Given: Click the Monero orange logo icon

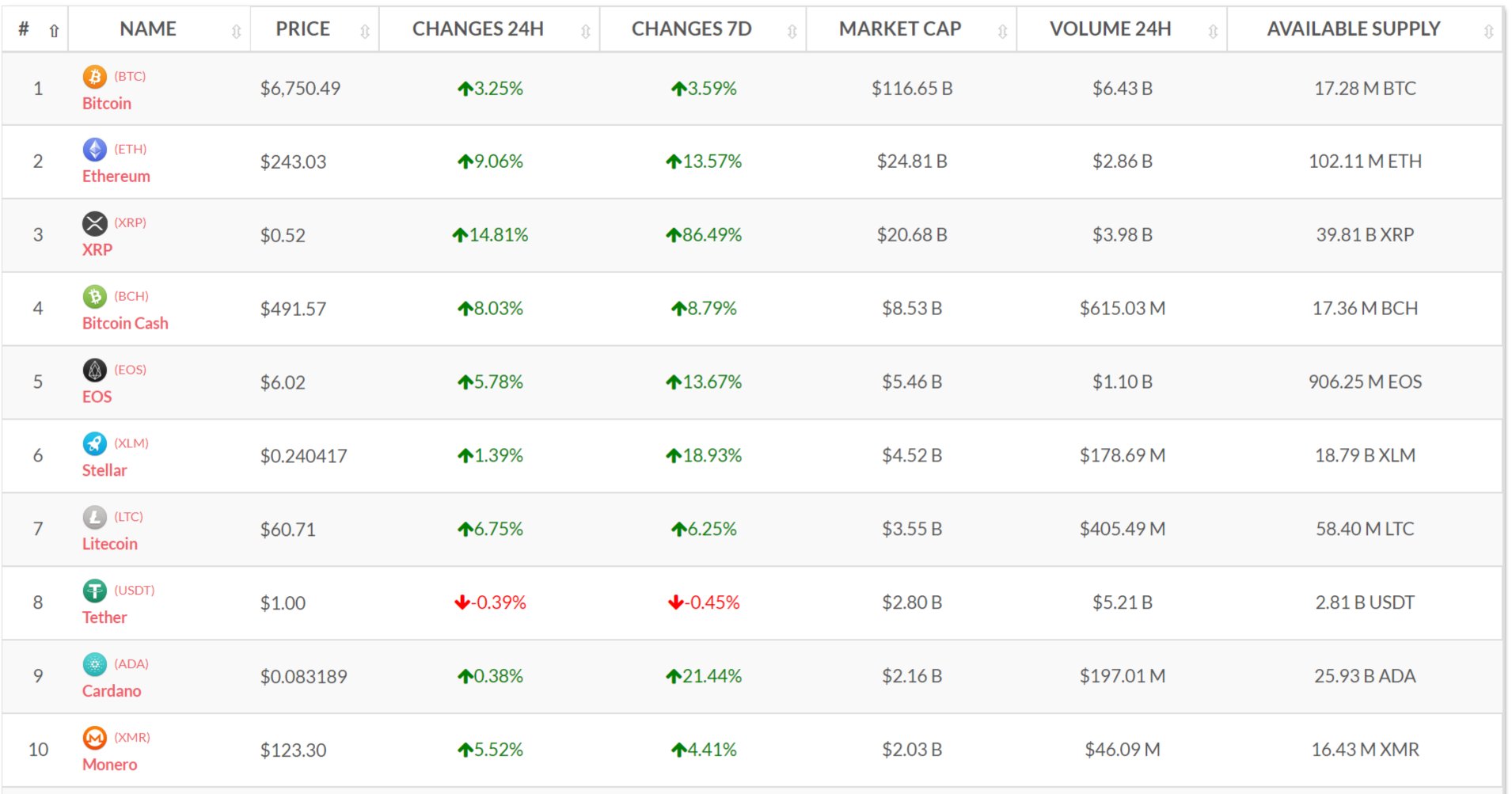Looking at the screenshot, I should (x=95, y=739).
